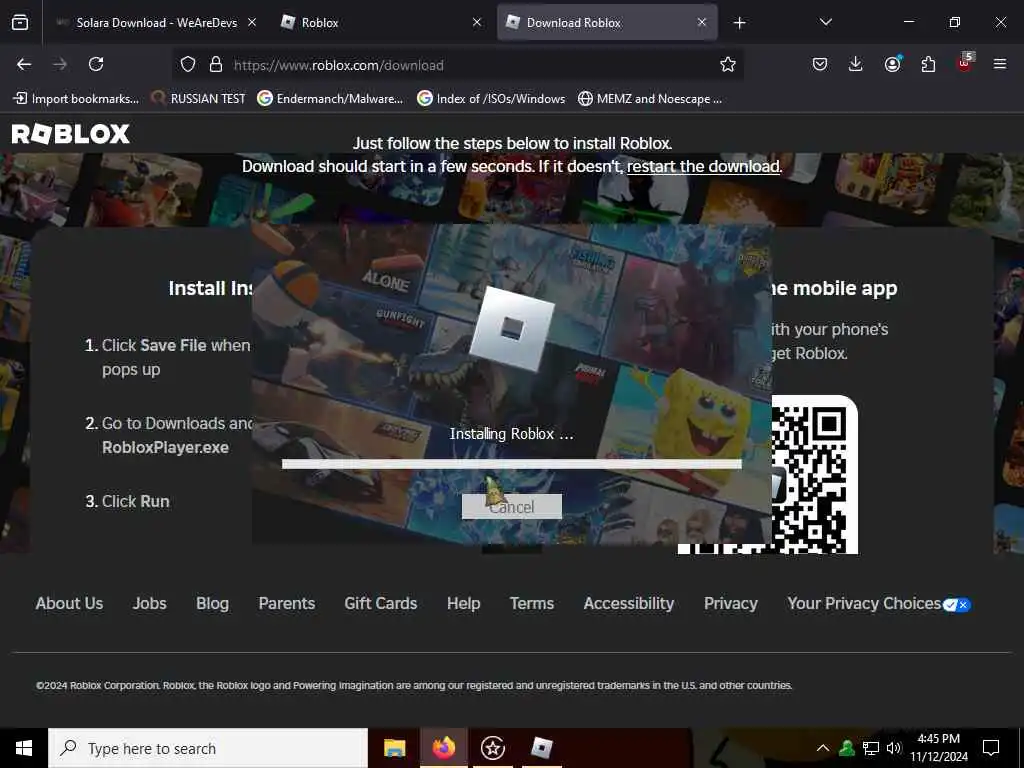The image size is (1024, 768).
Task: Open Blog footer link
Action: point(212,603)
